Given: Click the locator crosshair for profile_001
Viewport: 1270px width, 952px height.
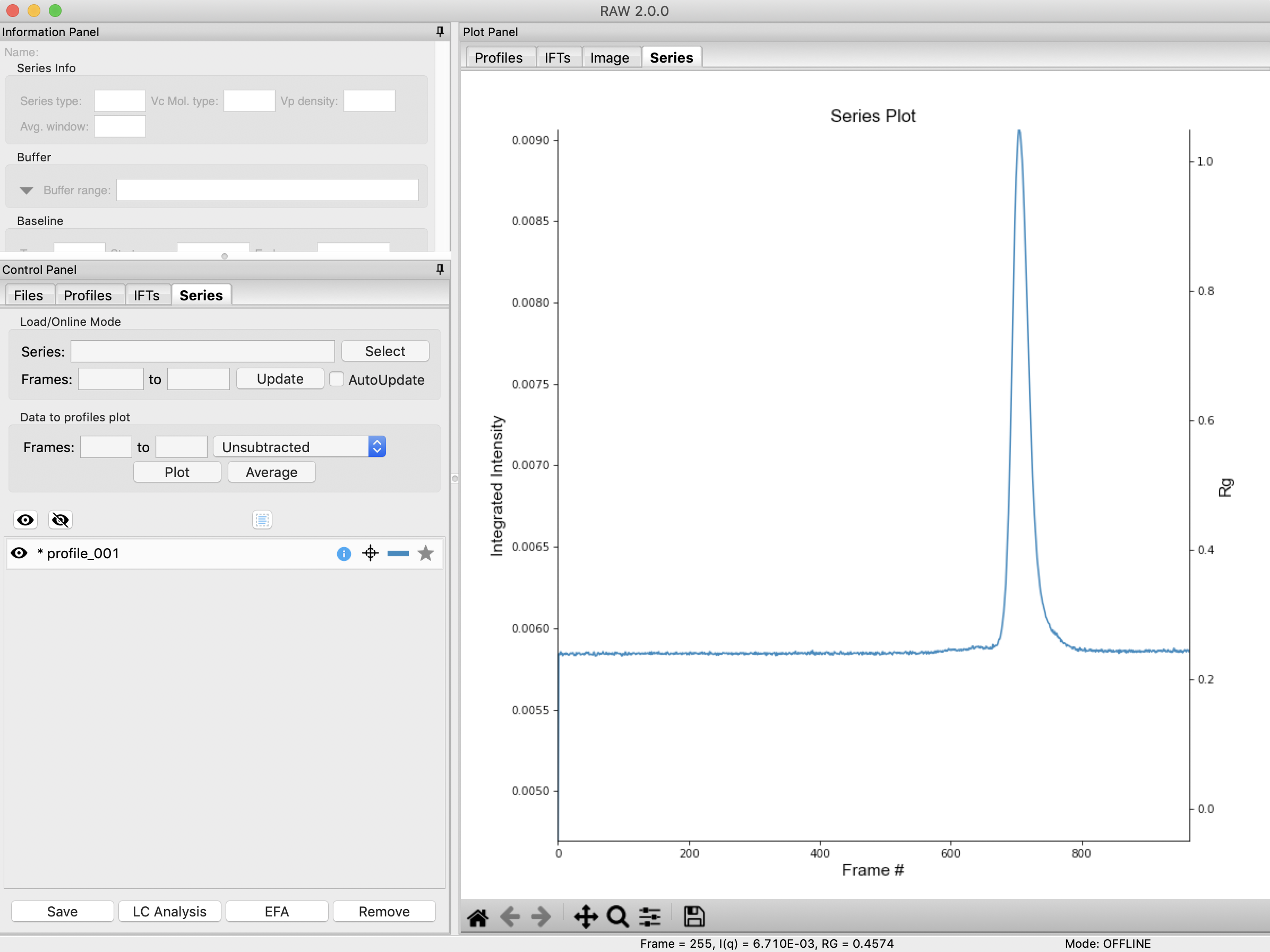Looking at the screenshot, I should point(370,553).
